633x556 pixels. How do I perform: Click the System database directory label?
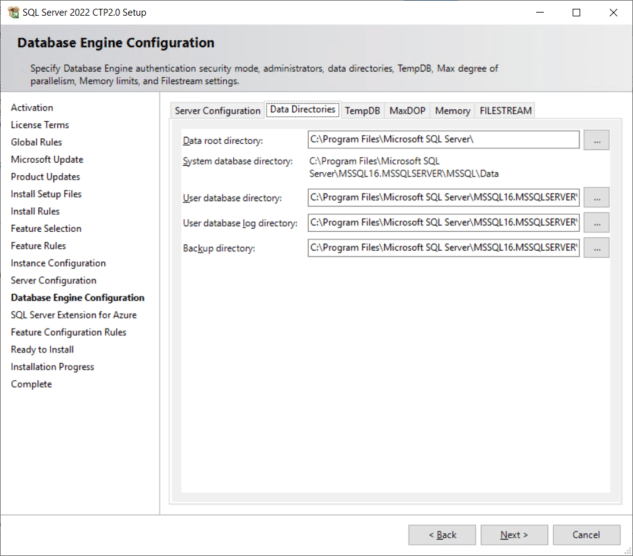coord(238,162)
